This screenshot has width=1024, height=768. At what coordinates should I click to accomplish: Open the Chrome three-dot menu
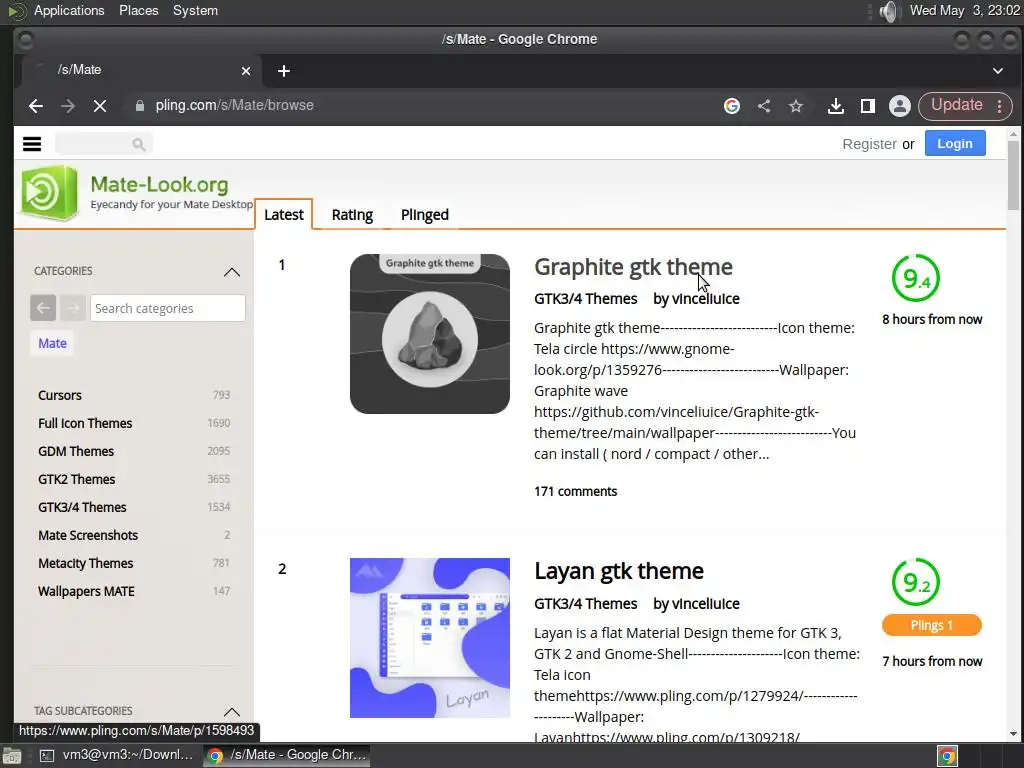point(1000,106)
